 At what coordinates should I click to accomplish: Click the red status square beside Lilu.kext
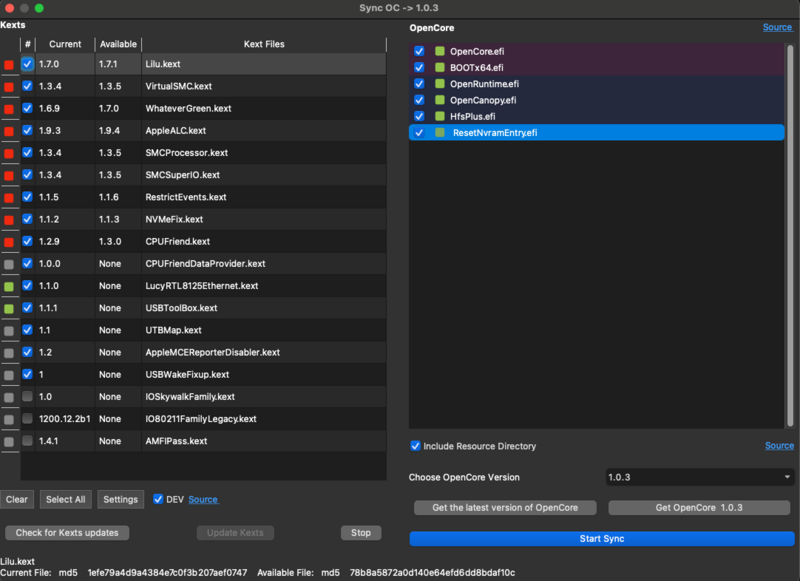point(11,64)
